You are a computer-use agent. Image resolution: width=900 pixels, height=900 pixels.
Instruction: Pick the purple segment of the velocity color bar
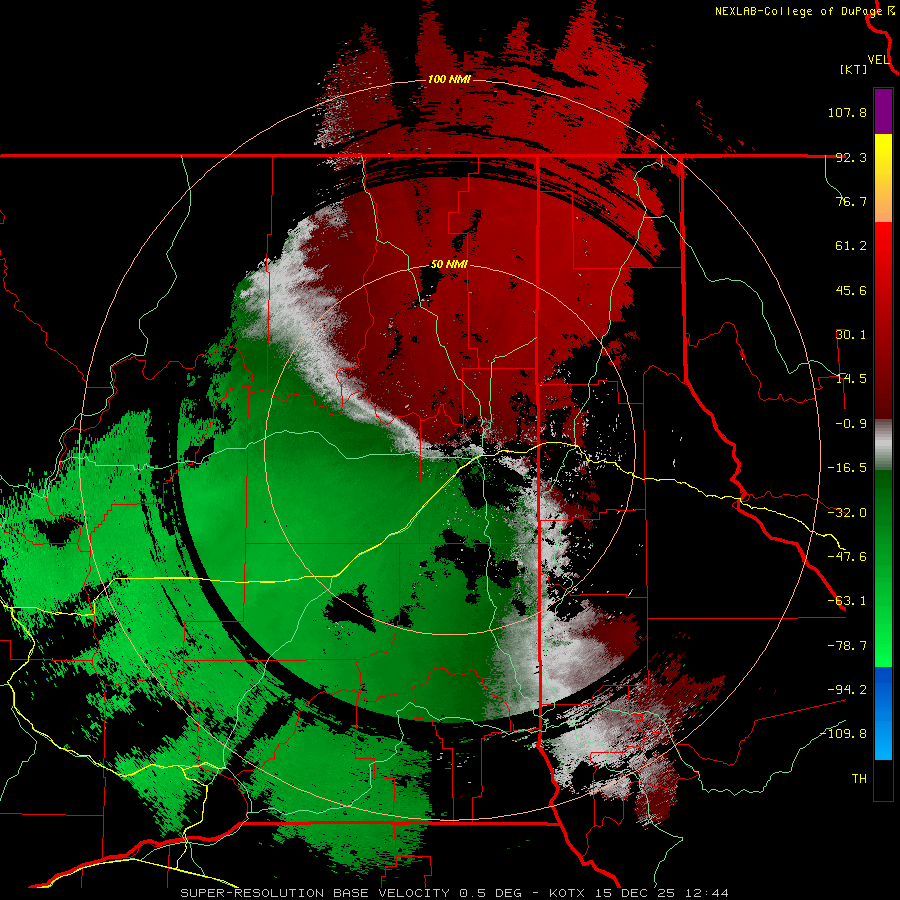(x=883, y=111)
